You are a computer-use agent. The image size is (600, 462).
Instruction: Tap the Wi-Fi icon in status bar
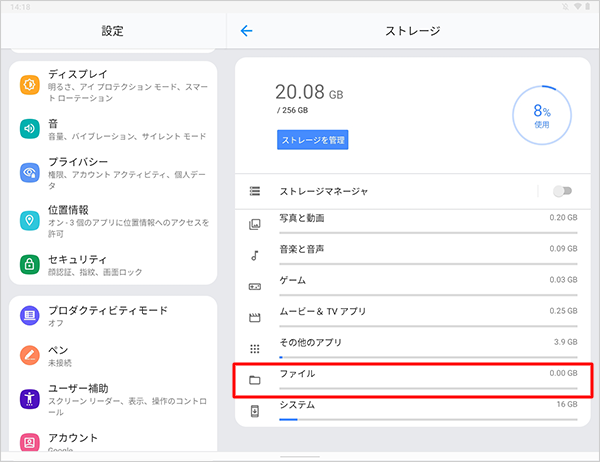(578, 7)
